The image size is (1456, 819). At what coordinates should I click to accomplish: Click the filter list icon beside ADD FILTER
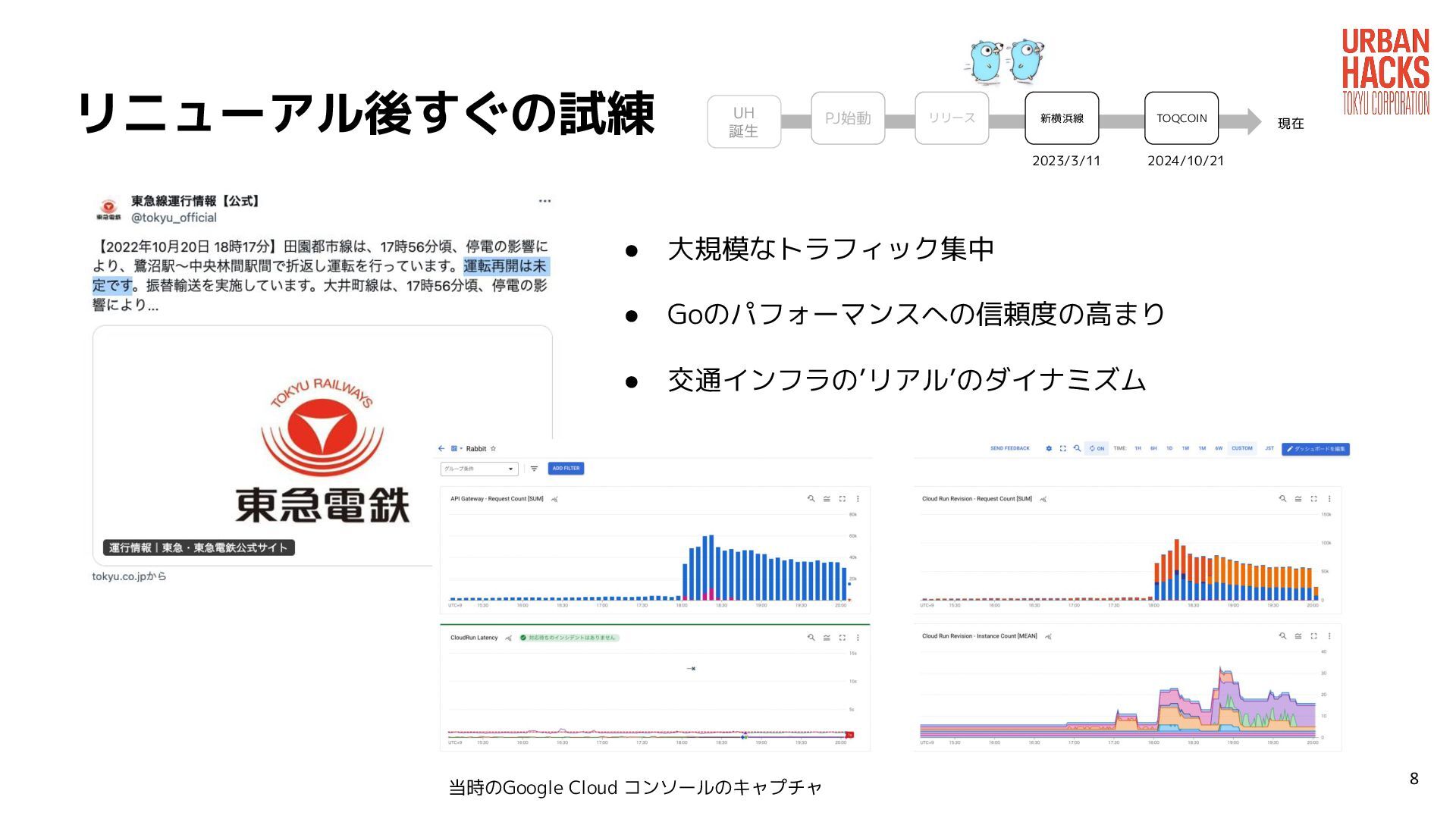(534, 469)
